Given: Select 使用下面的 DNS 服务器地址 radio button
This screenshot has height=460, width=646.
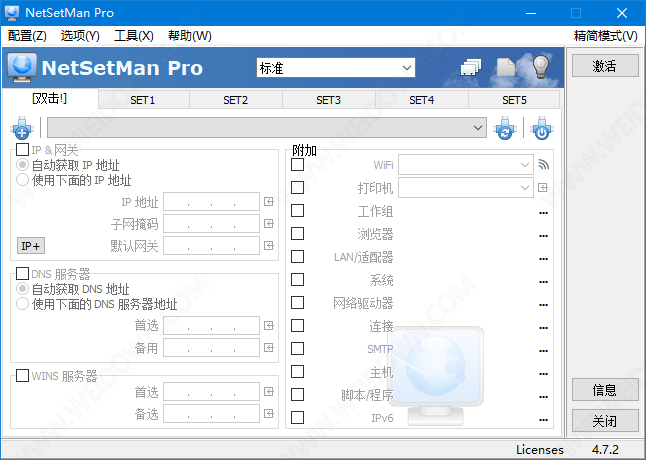Looking at the screenshot, I should (22, 304).
